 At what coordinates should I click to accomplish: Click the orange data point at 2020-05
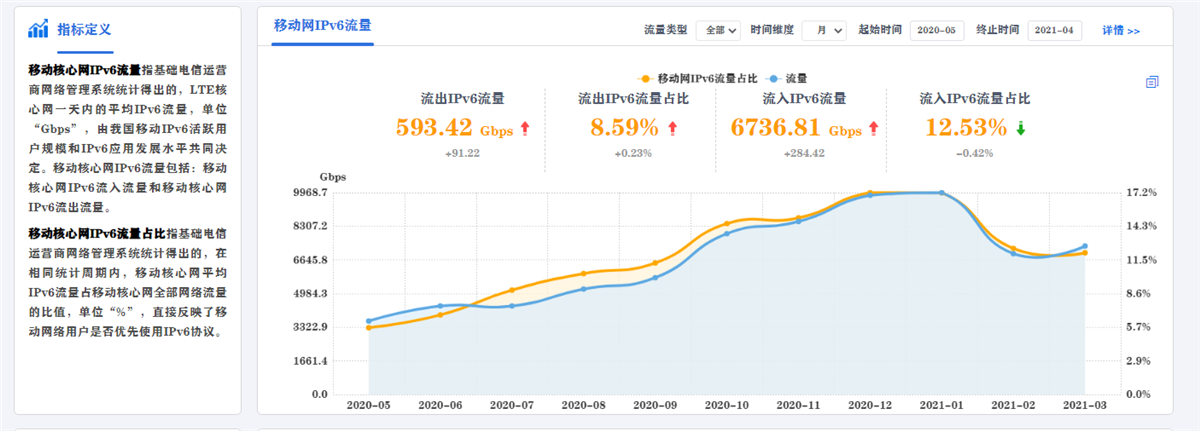(369, 327)
